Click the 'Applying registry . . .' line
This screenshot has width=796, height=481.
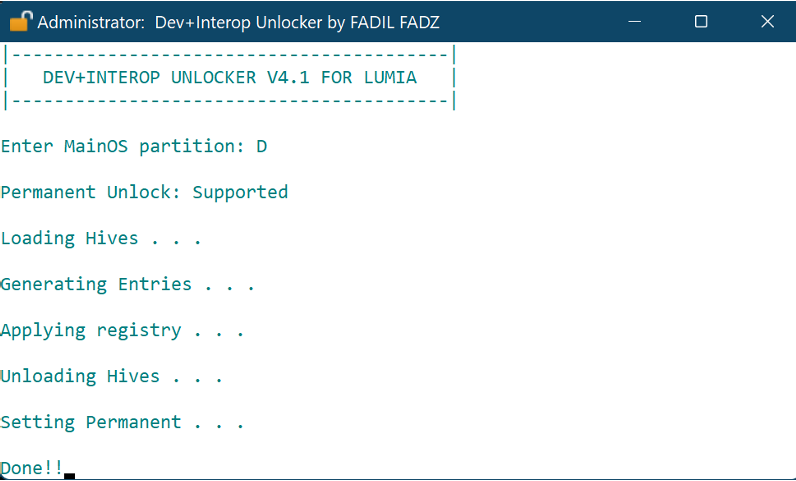coord(122,330)
